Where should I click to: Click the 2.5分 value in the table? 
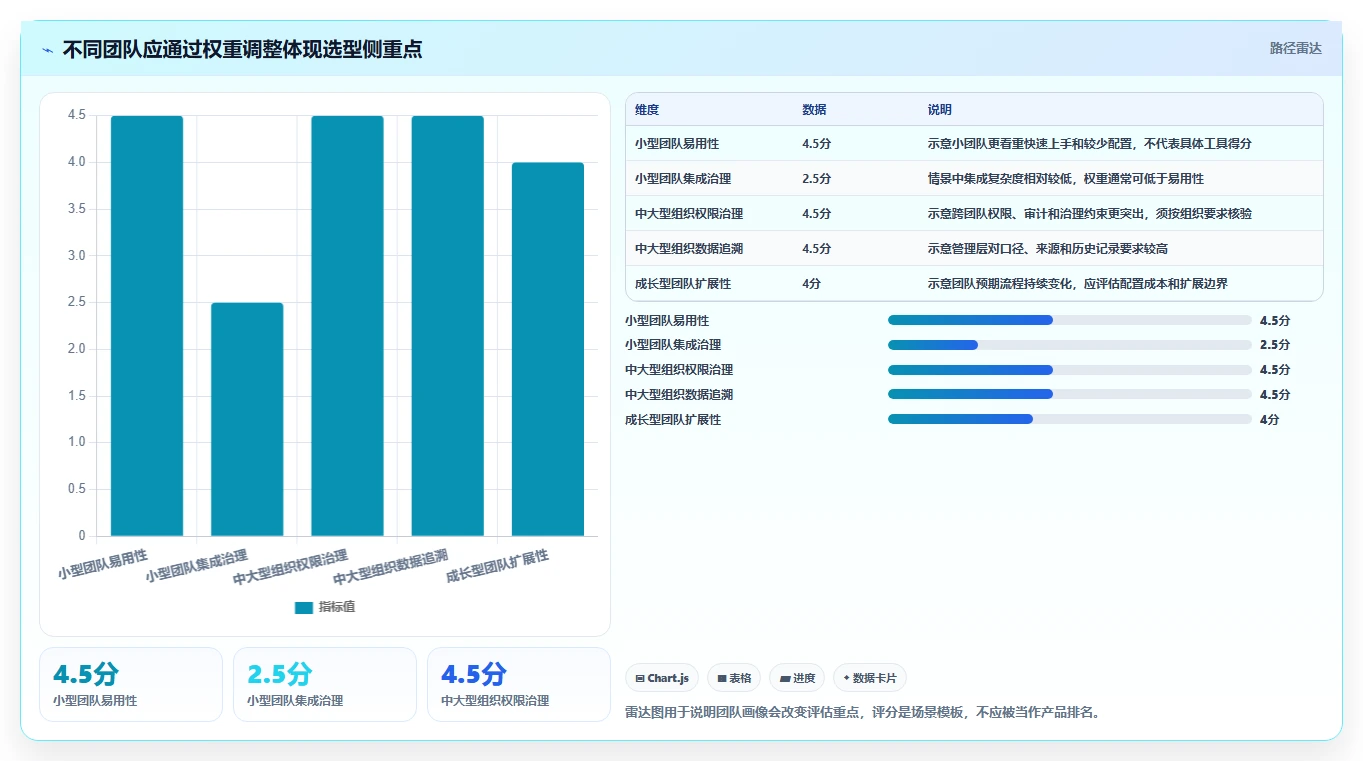pyautogui.click(x=816, y=178)
